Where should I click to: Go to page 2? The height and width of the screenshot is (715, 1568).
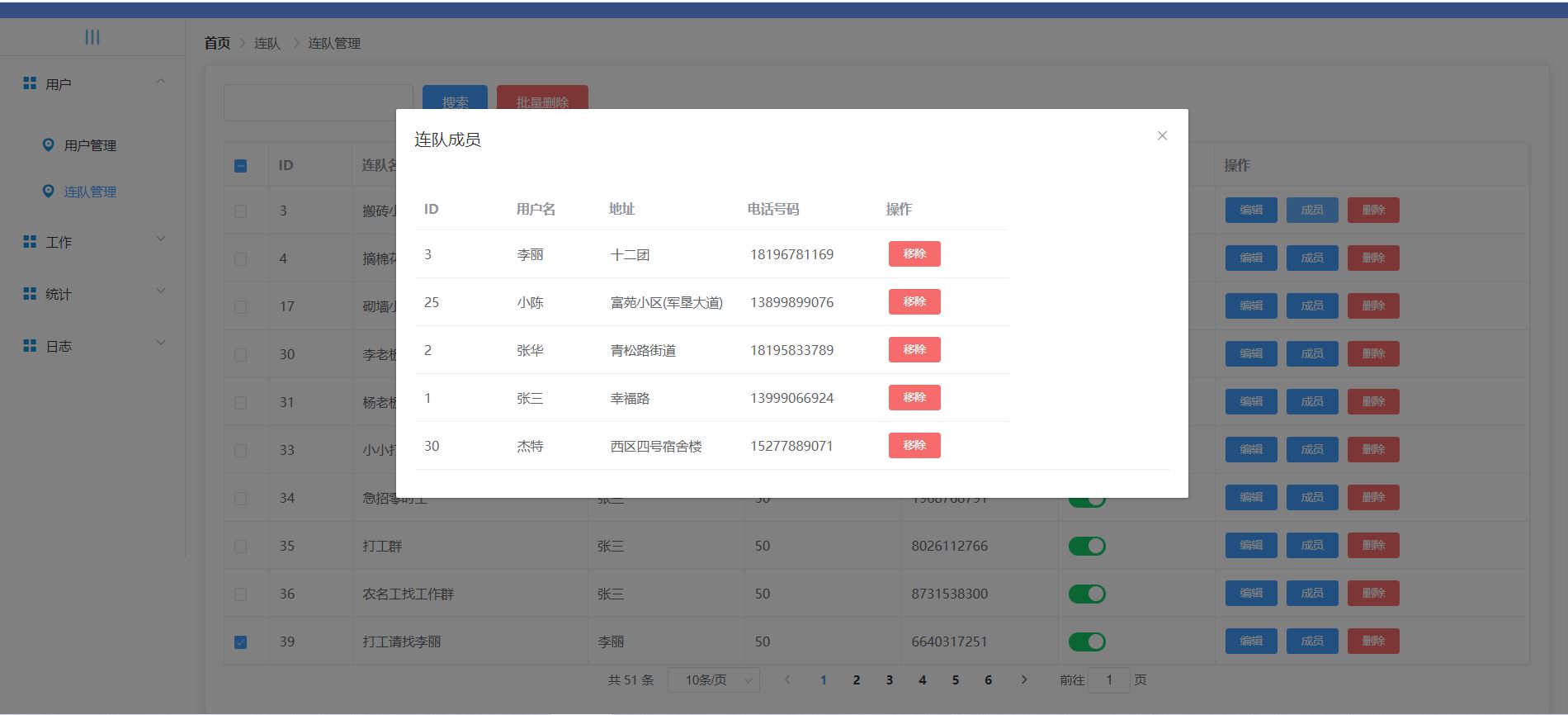[x=857, y=679]
